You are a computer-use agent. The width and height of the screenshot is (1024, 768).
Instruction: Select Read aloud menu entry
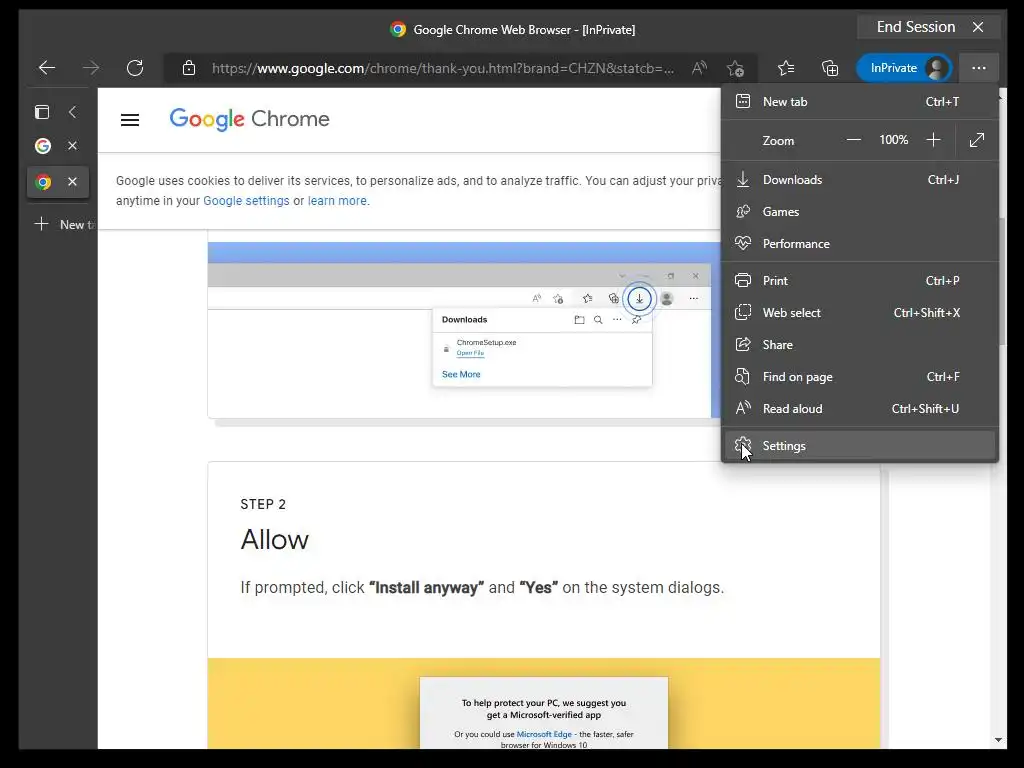[x=859, y=409]
